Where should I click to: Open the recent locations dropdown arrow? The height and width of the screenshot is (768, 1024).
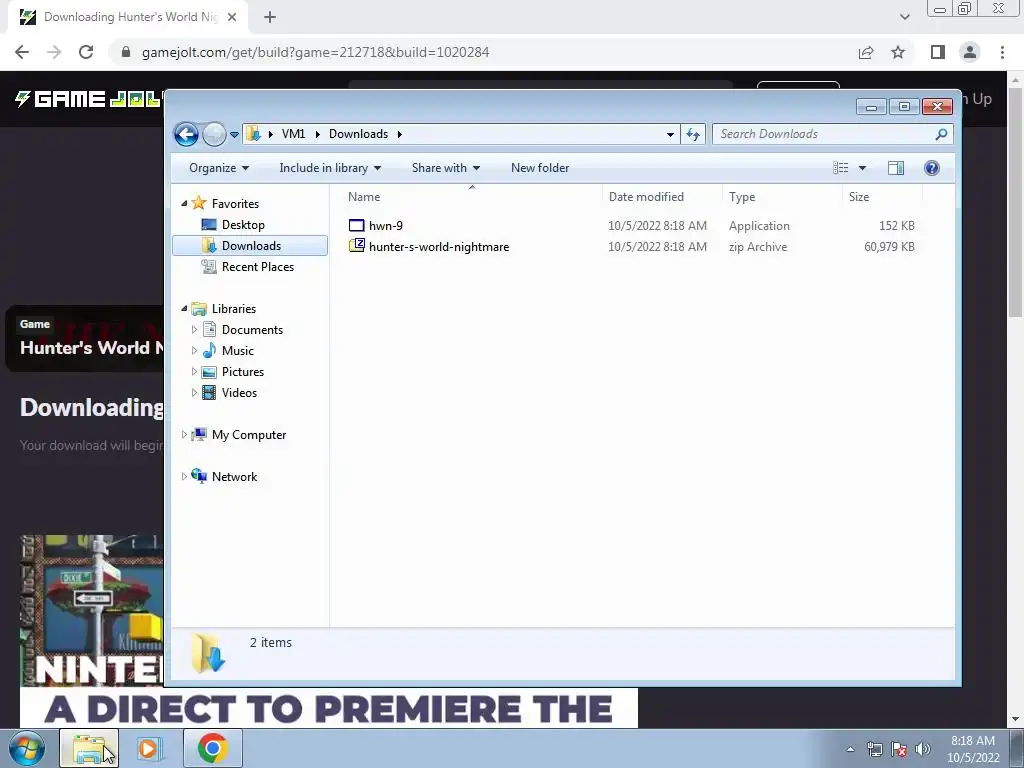click(234, 135)
